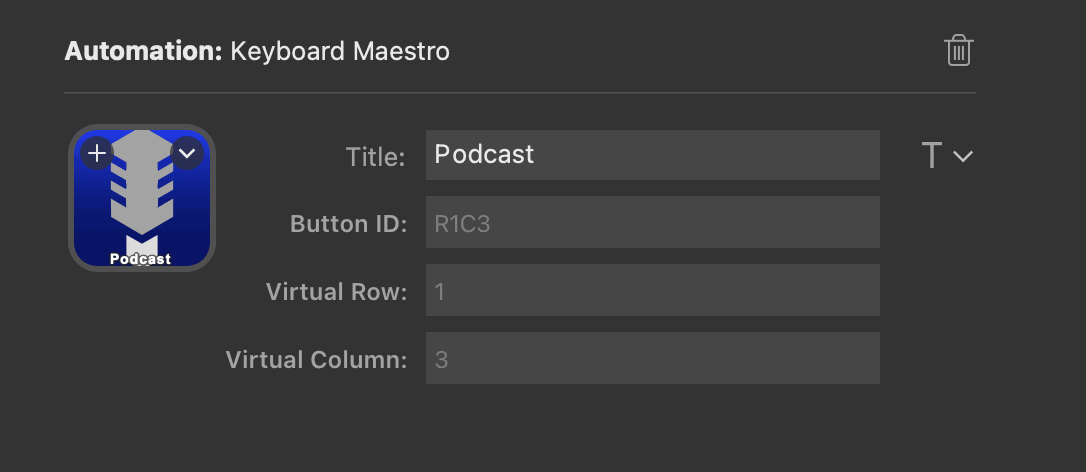Click the Keyboard Maestro text in the header
Viewport: 1086px width, 472px height.
pos(339,52)
